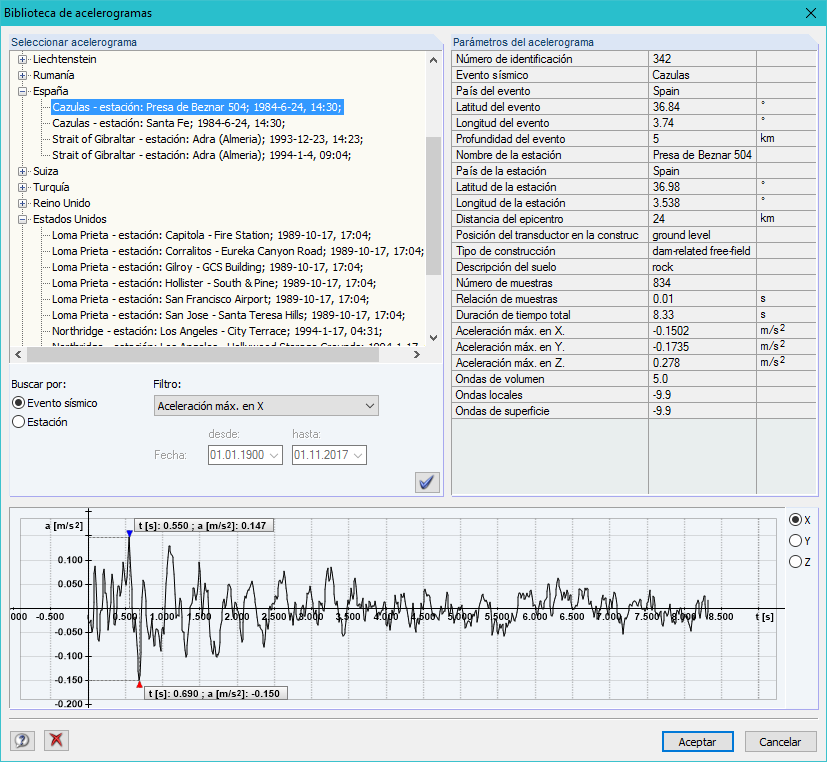The height and width of the screenshot is (762, 827).
Task: Select Loma Prieta Capitola Fire Station entry
Action: 211,235
